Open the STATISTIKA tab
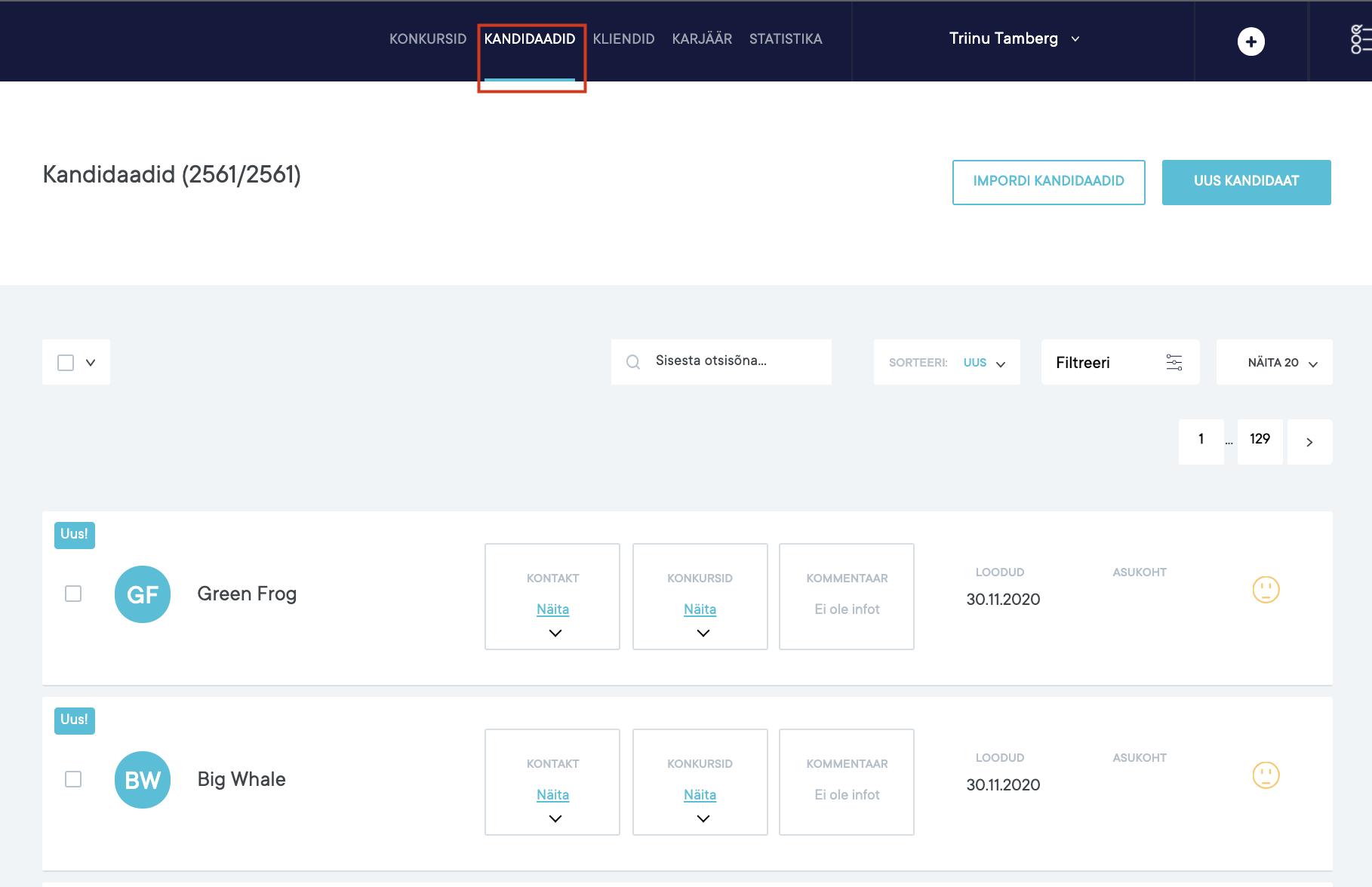Image resolution: width=1372 pixels, height=887 pixels. [786, 39]
